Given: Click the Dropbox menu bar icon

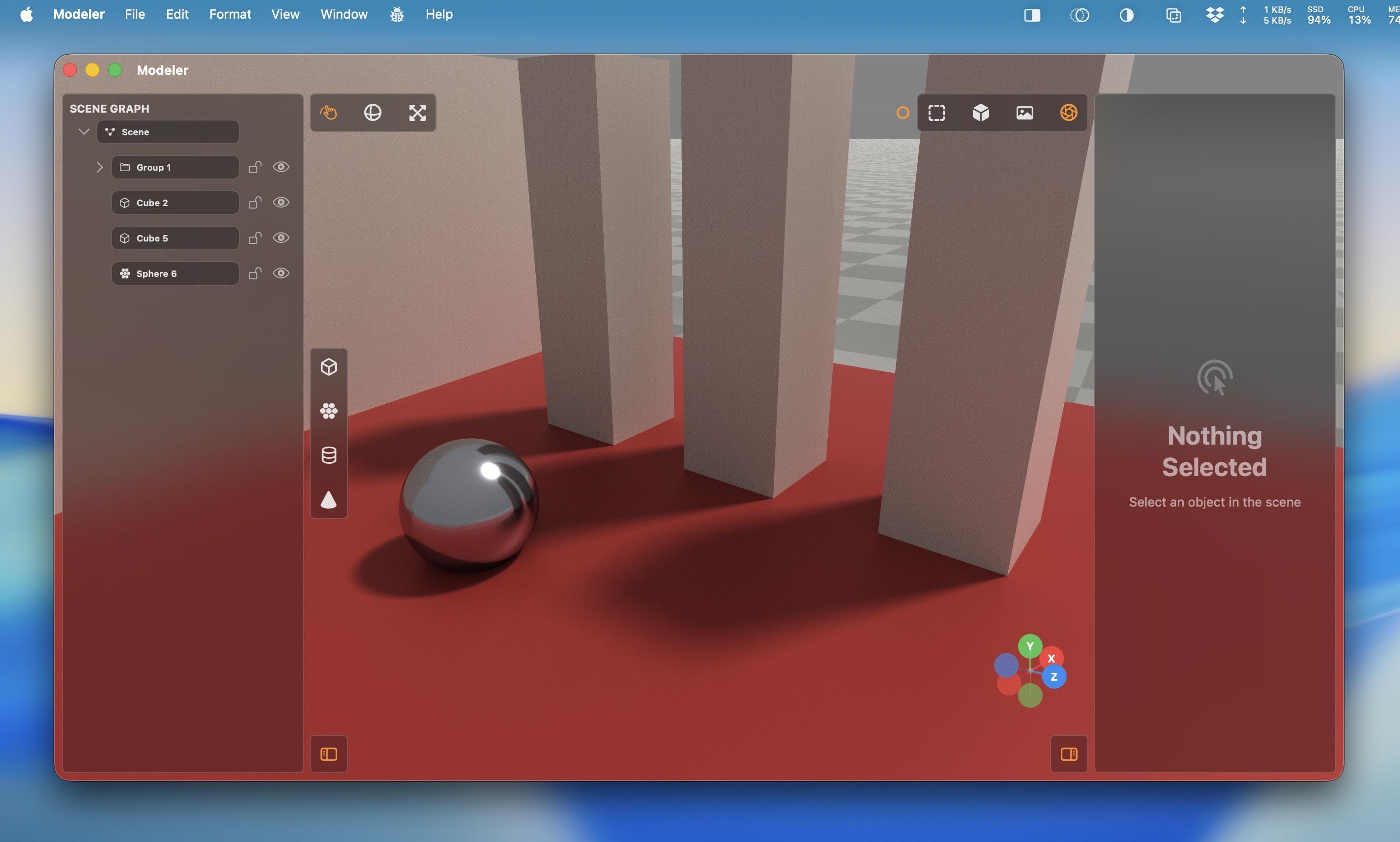Looking at the screenshot, I should [x=1214, y=15].
